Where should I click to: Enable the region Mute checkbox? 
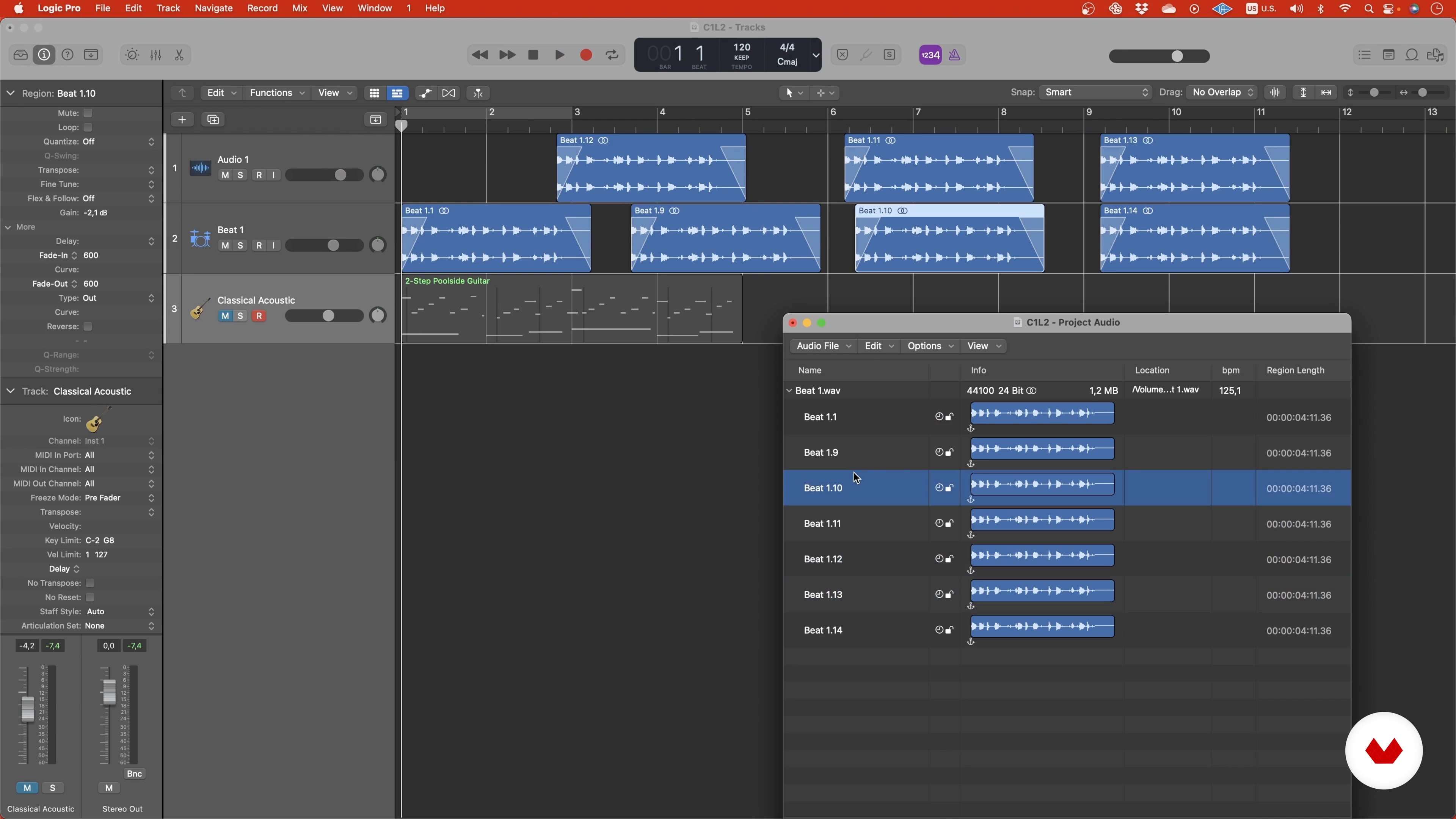point(88,113)
